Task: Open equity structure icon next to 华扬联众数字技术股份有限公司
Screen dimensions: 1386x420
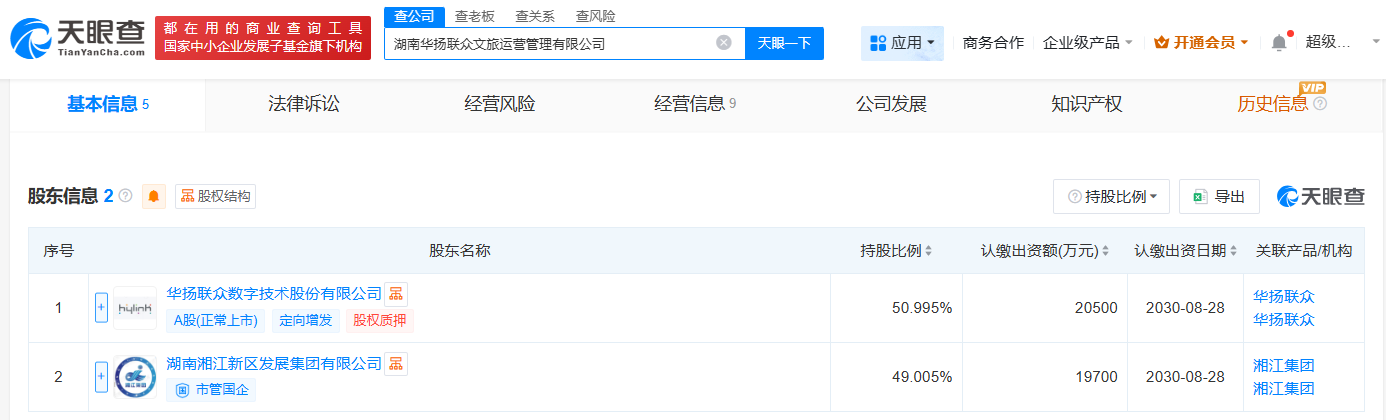Action: (x=396, y=294)
